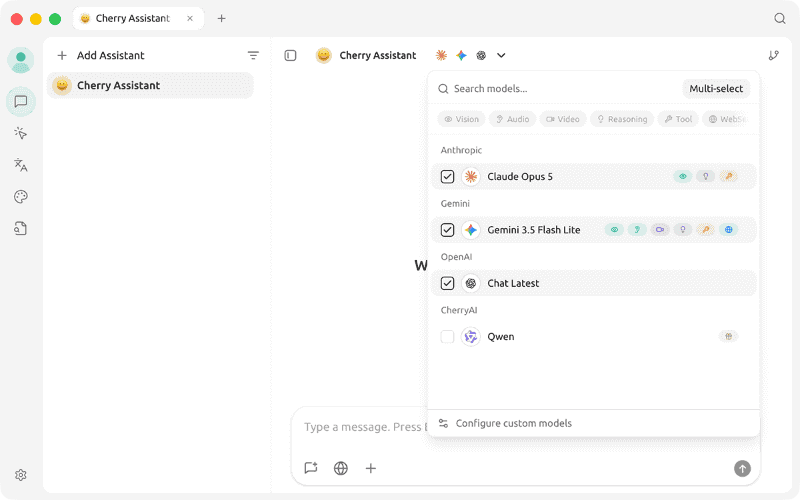Click the new topic chat icon below the message box
The height and width of the screenshot is (500, 800).
point(311,468)
